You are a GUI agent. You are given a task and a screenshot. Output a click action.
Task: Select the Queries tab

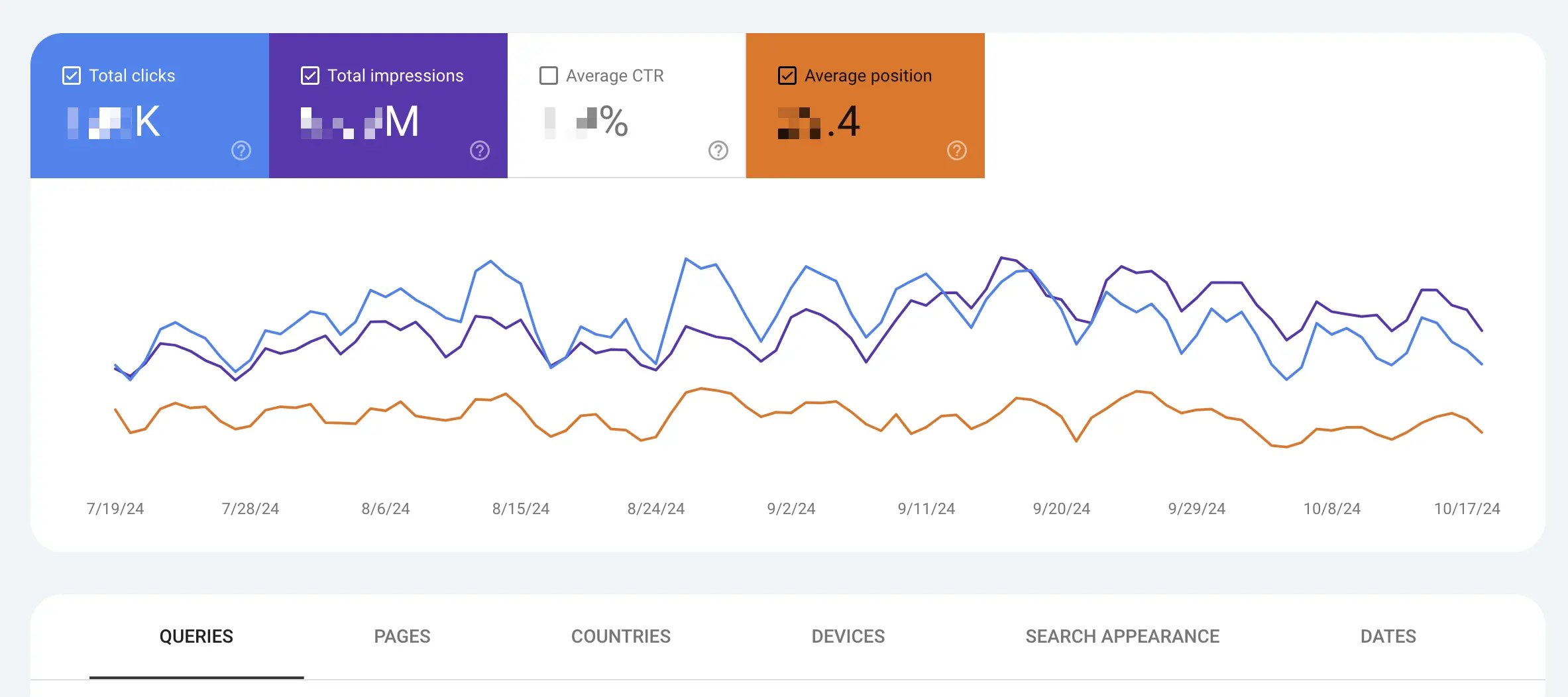(196, 636)
